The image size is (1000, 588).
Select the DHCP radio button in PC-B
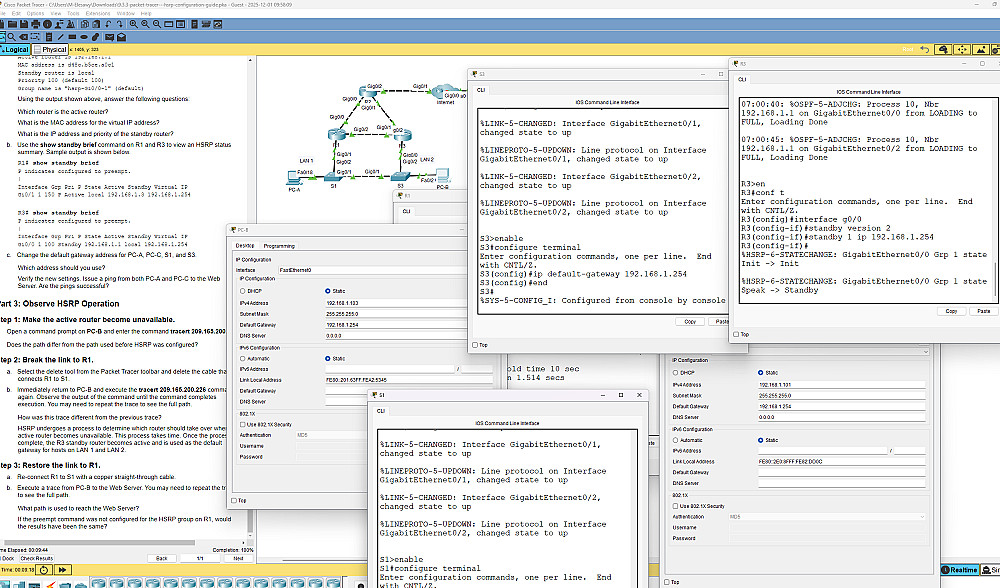[243, 291]
